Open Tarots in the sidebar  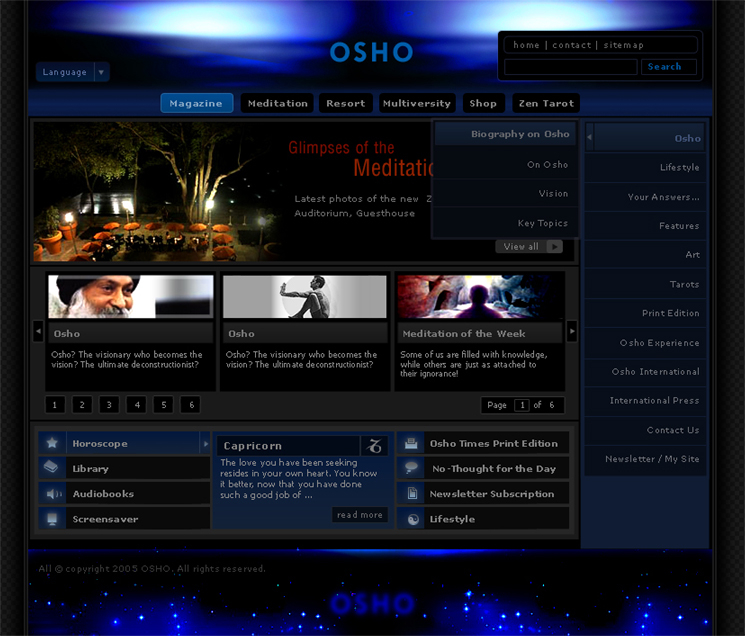tap(645, 284)
